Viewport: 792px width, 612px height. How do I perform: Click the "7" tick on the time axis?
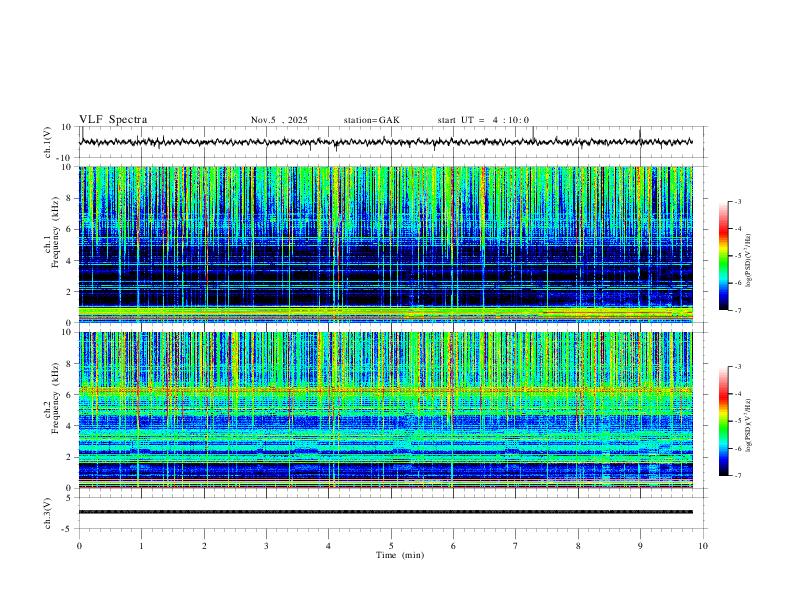tap(516, 546)
